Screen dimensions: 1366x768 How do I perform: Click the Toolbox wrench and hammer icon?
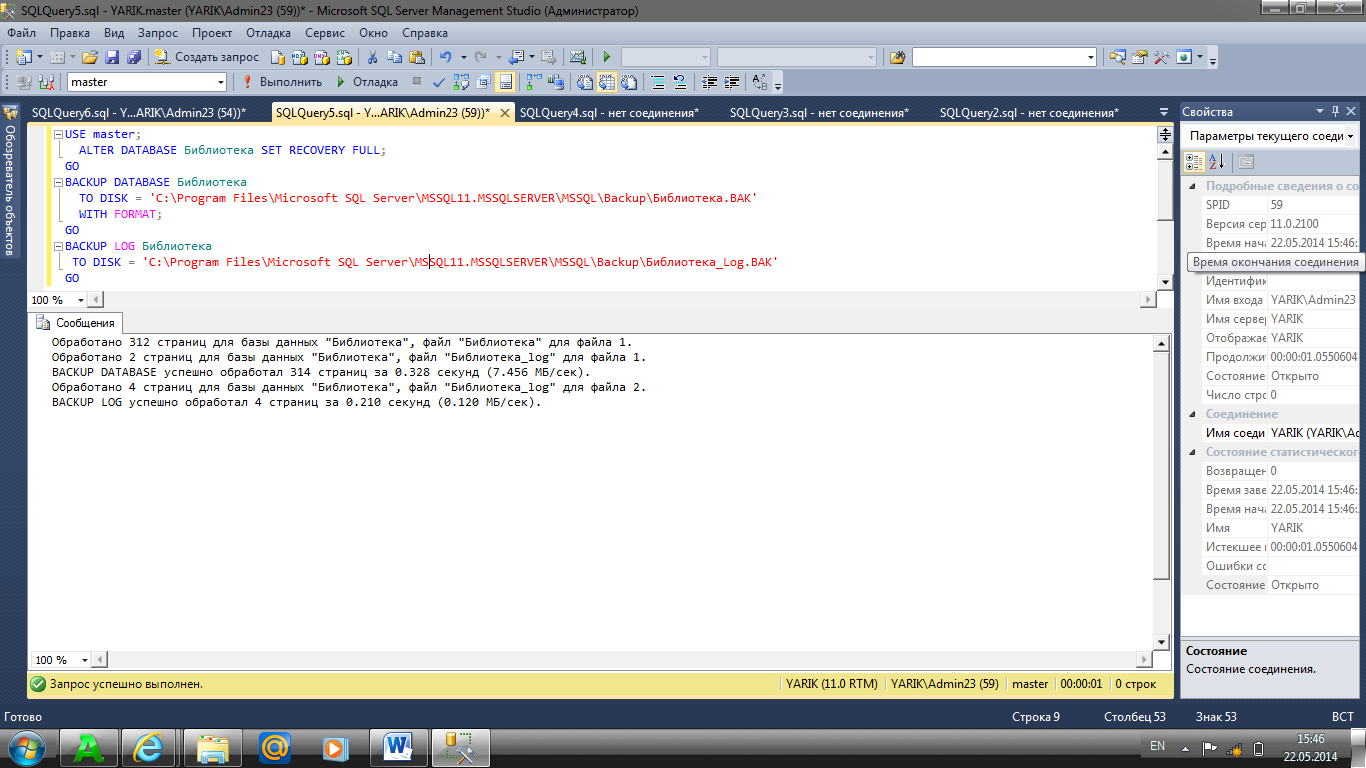pyautogui.click(x=1161, y=57)
